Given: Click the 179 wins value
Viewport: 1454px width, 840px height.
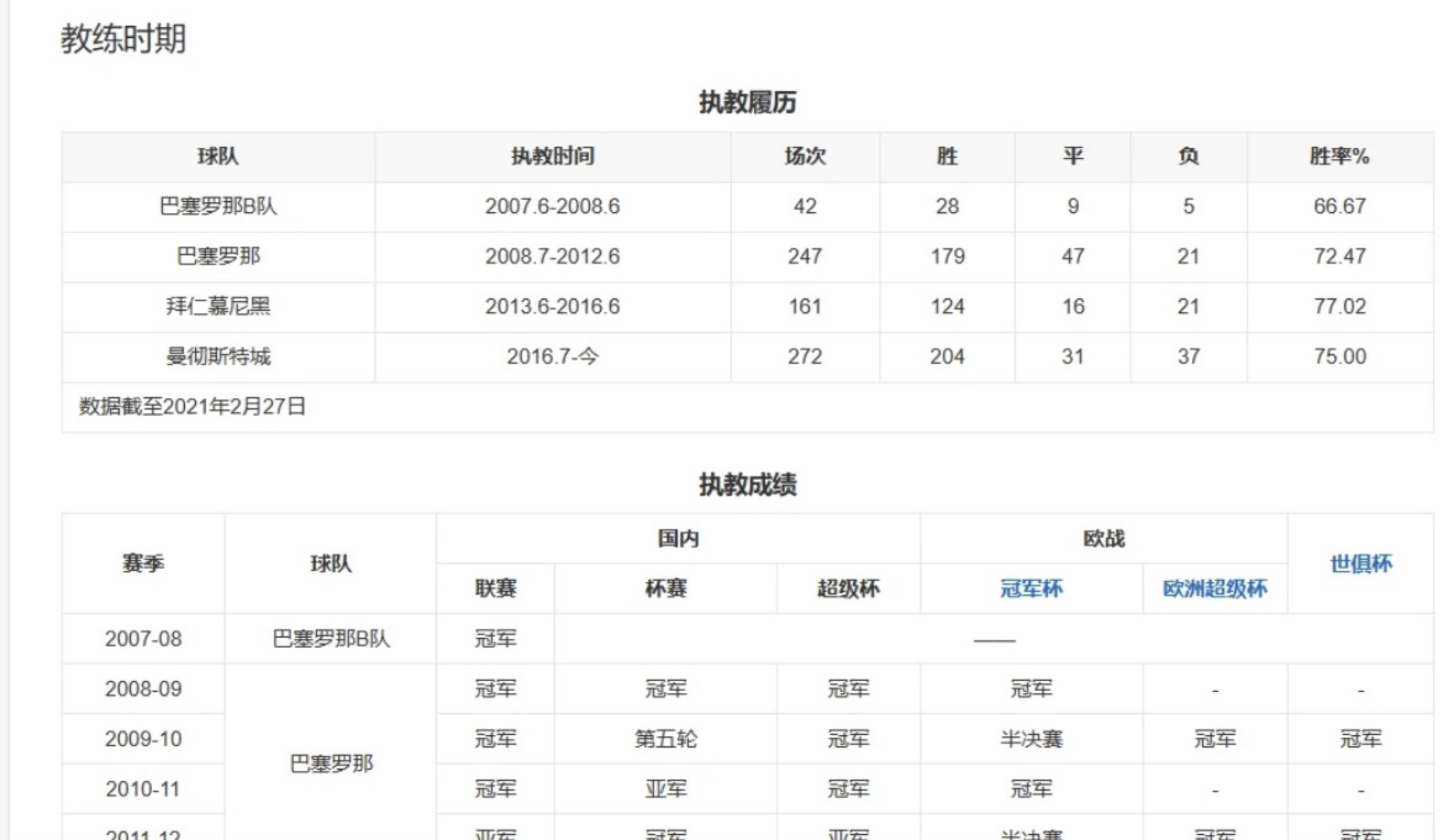Looking at the screenshot, I should (948, 256).
